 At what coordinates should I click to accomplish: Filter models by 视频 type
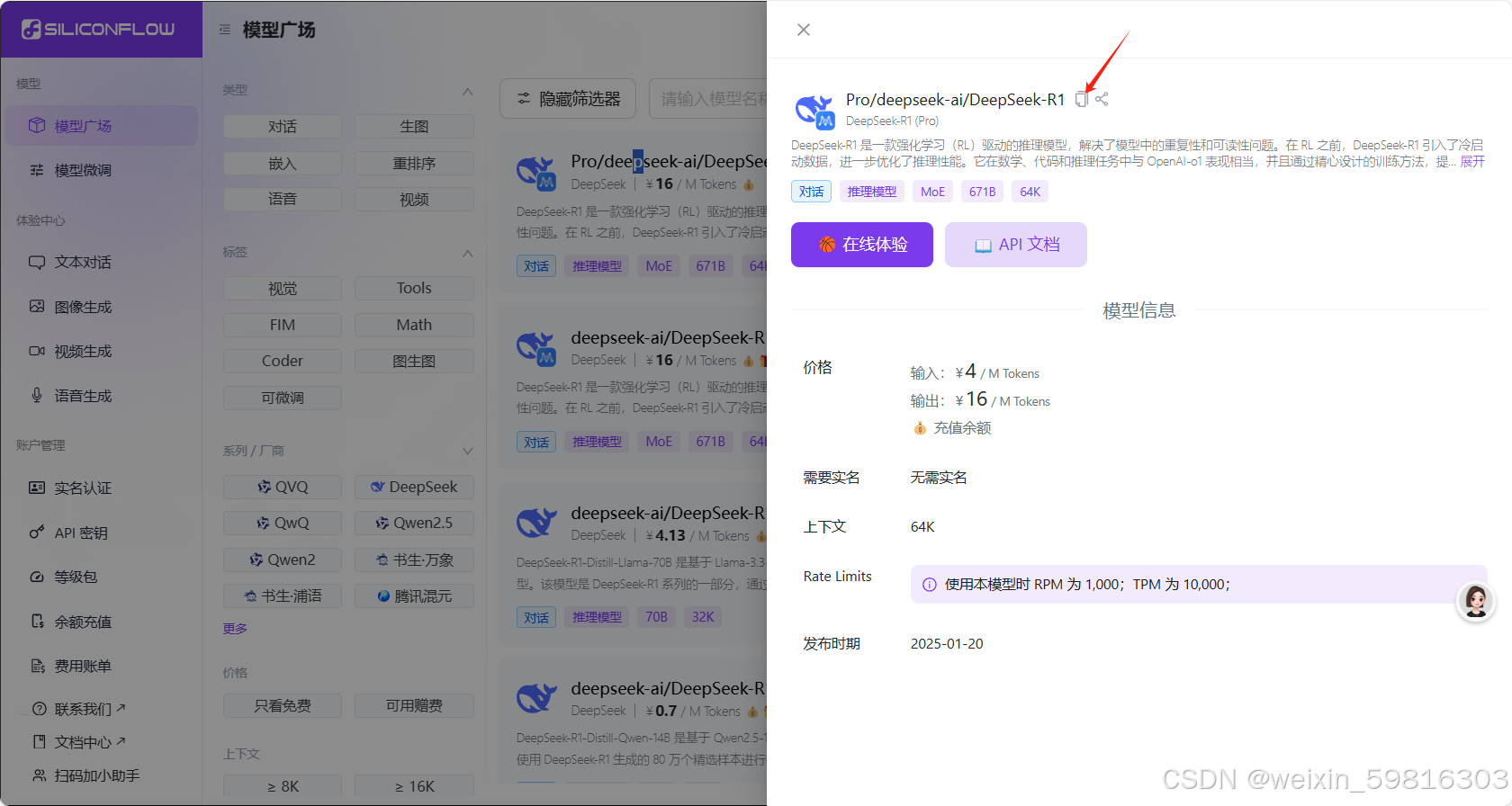coord(414,199)
